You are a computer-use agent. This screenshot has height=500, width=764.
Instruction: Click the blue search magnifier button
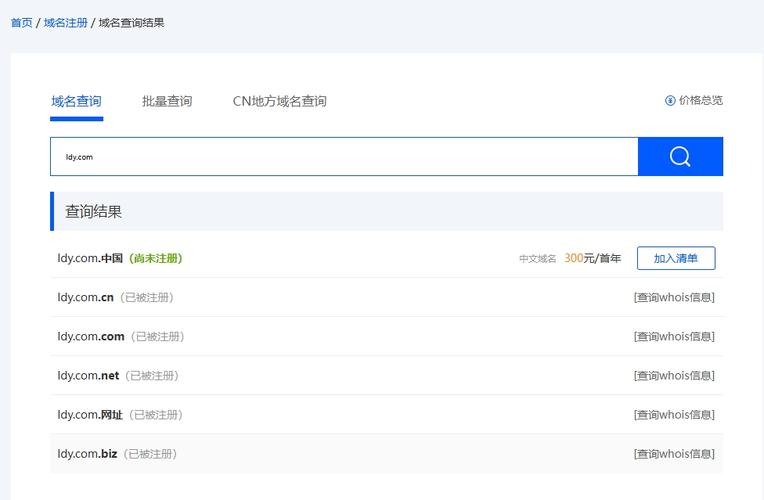(680, 156)
